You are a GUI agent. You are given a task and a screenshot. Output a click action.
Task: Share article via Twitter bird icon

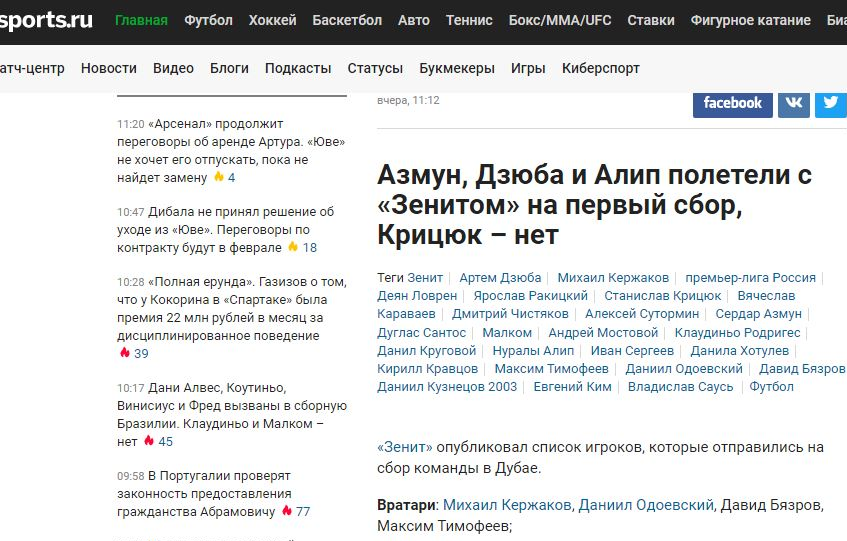click(x=830, y=103)
